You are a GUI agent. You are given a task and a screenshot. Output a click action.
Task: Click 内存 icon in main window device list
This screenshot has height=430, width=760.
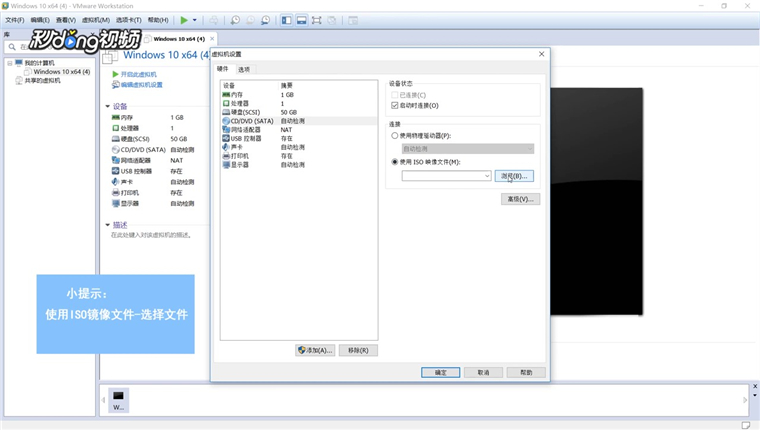[115, 117]
